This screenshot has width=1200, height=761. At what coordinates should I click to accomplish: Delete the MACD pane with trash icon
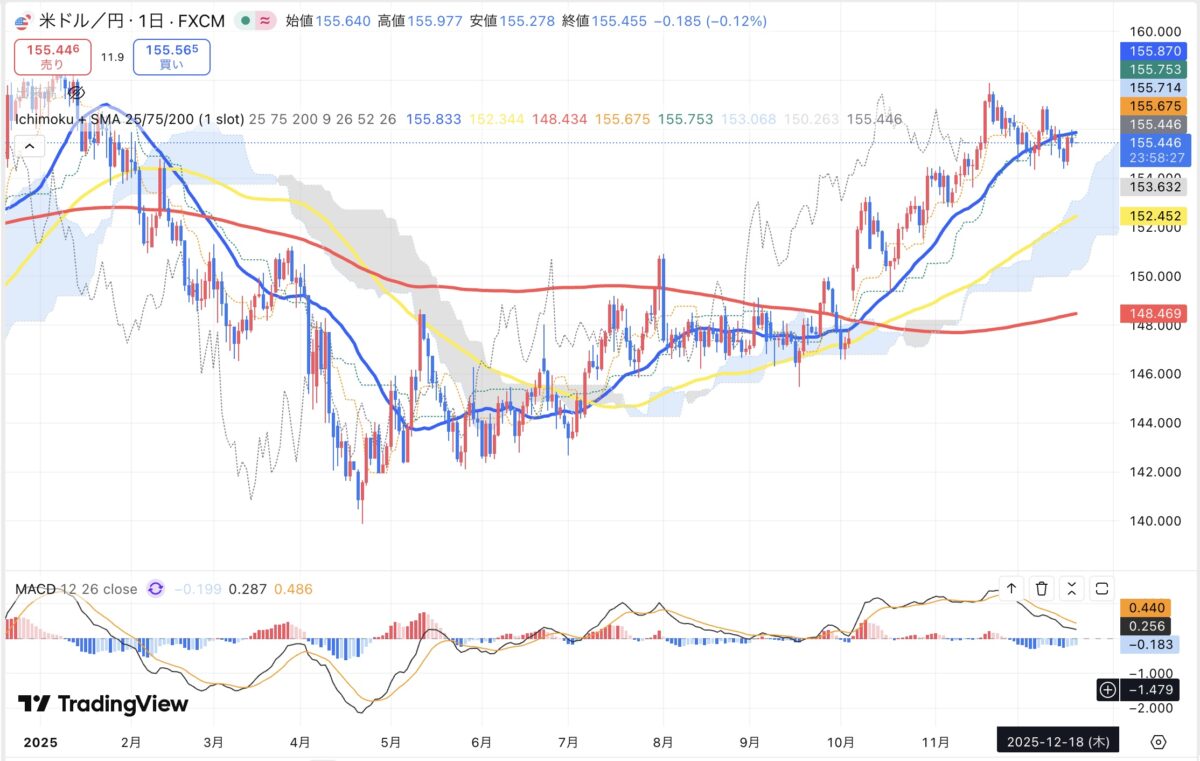pos(1042,589)
